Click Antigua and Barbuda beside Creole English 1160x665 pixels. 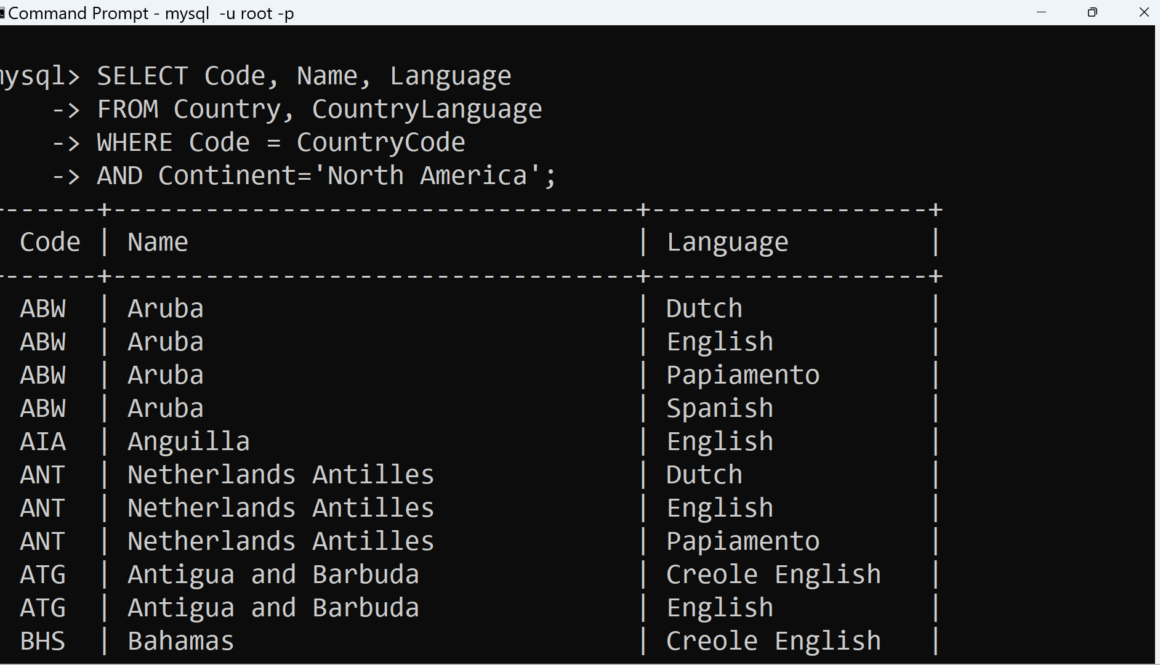pos(273,574)
